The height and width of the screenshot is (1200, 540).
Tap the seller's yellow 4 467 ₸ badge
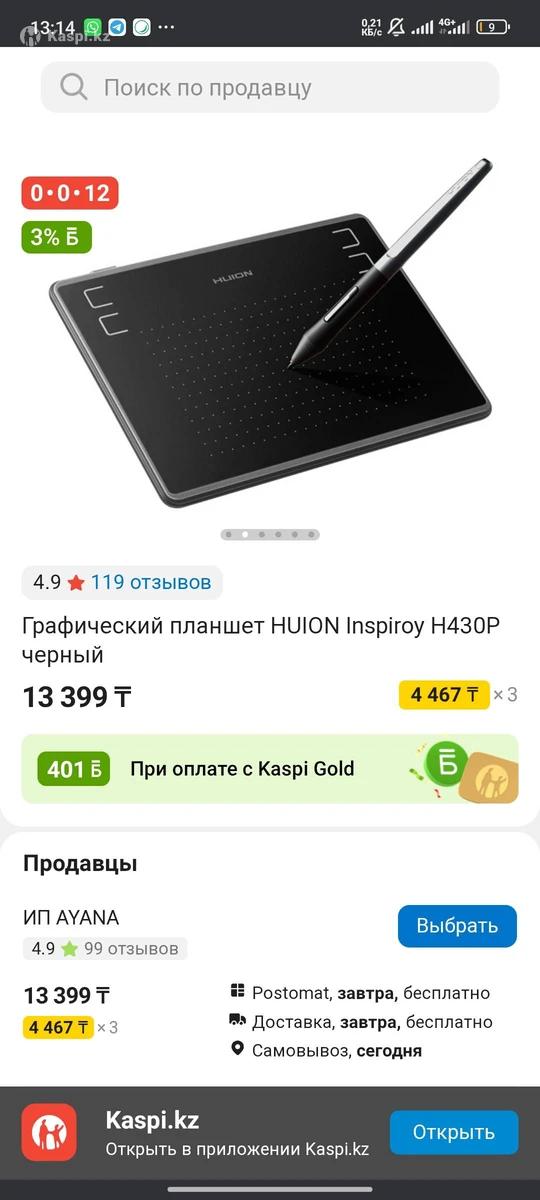(x=58, y=1027)
